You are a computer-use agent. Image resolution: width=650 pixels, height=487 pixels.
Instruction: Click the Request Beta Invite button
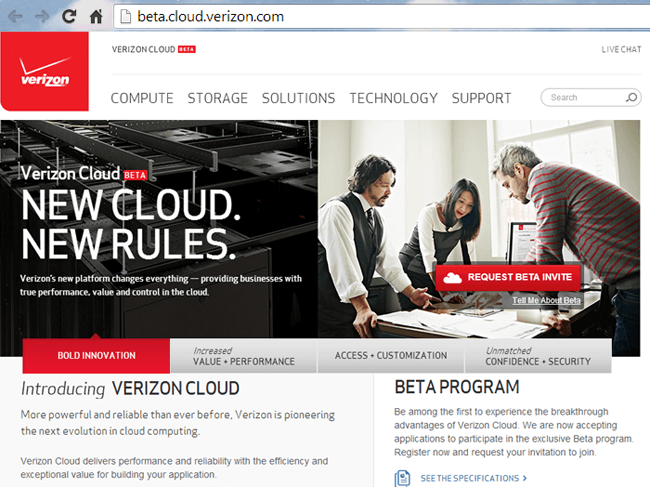(x=508, y=277)
